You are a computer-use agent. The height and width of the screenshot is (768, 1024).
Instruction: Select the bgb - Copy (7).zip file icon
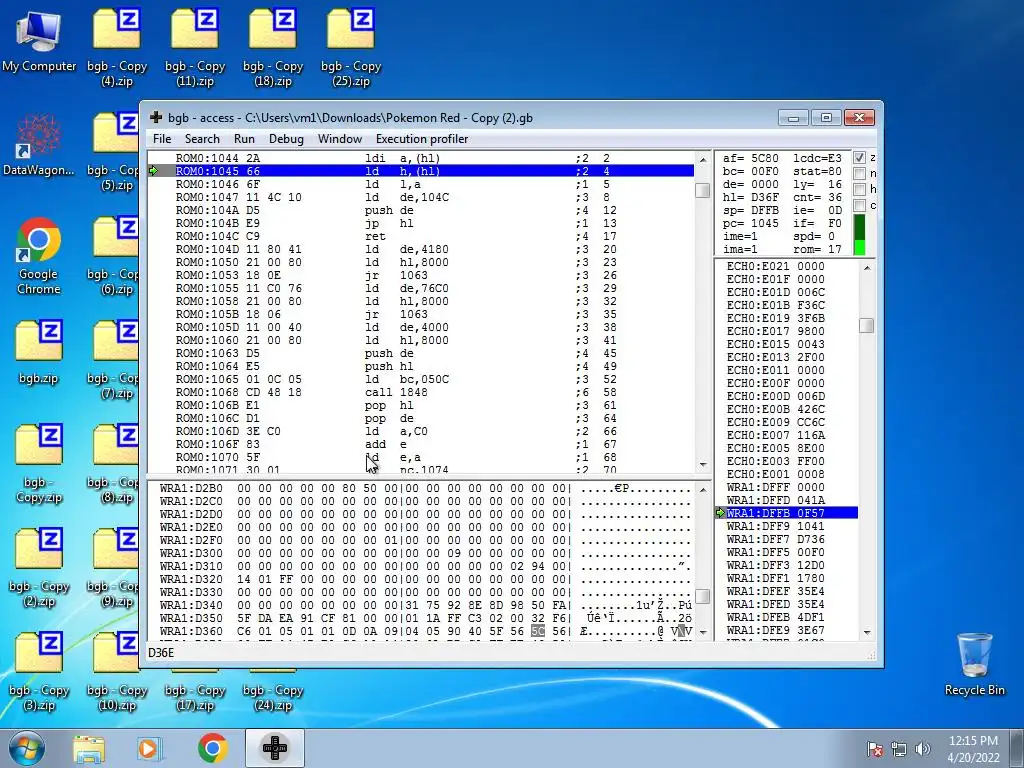[x=114, y=359]
